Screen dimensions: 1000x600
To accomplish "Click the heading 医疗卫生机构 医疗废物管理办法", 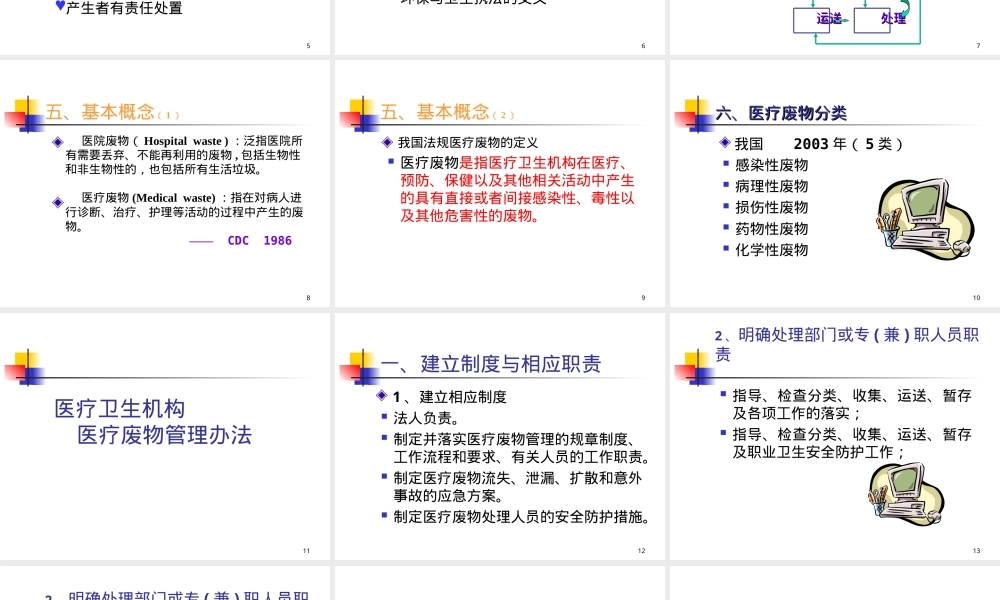I will [x=153, y=421].
